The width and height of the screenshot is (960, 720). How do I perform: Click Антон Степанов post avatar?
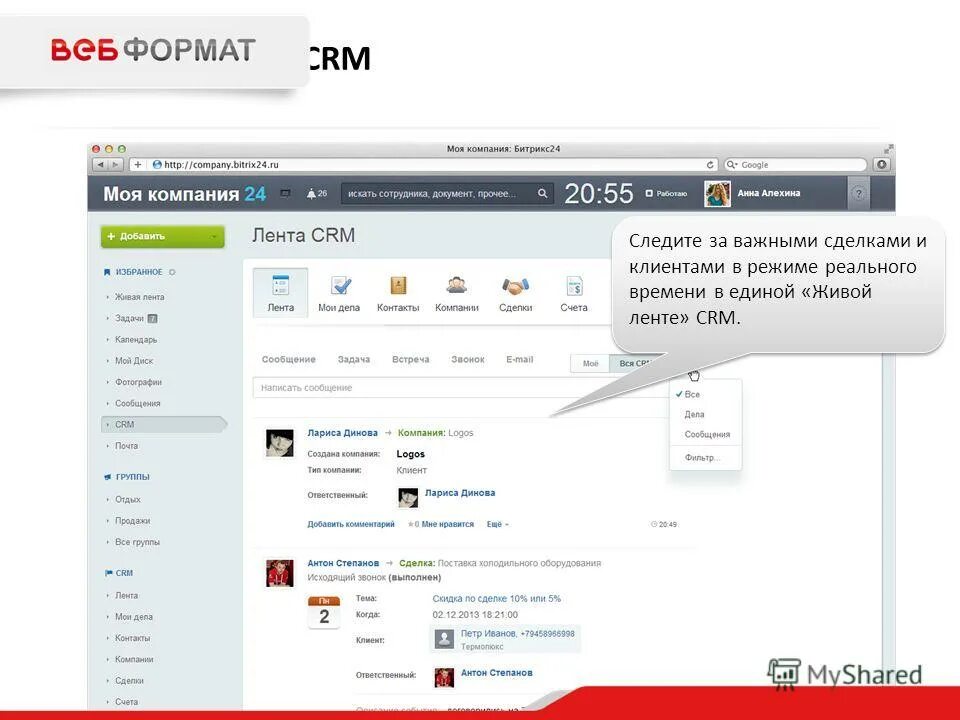tap(280, 573)
